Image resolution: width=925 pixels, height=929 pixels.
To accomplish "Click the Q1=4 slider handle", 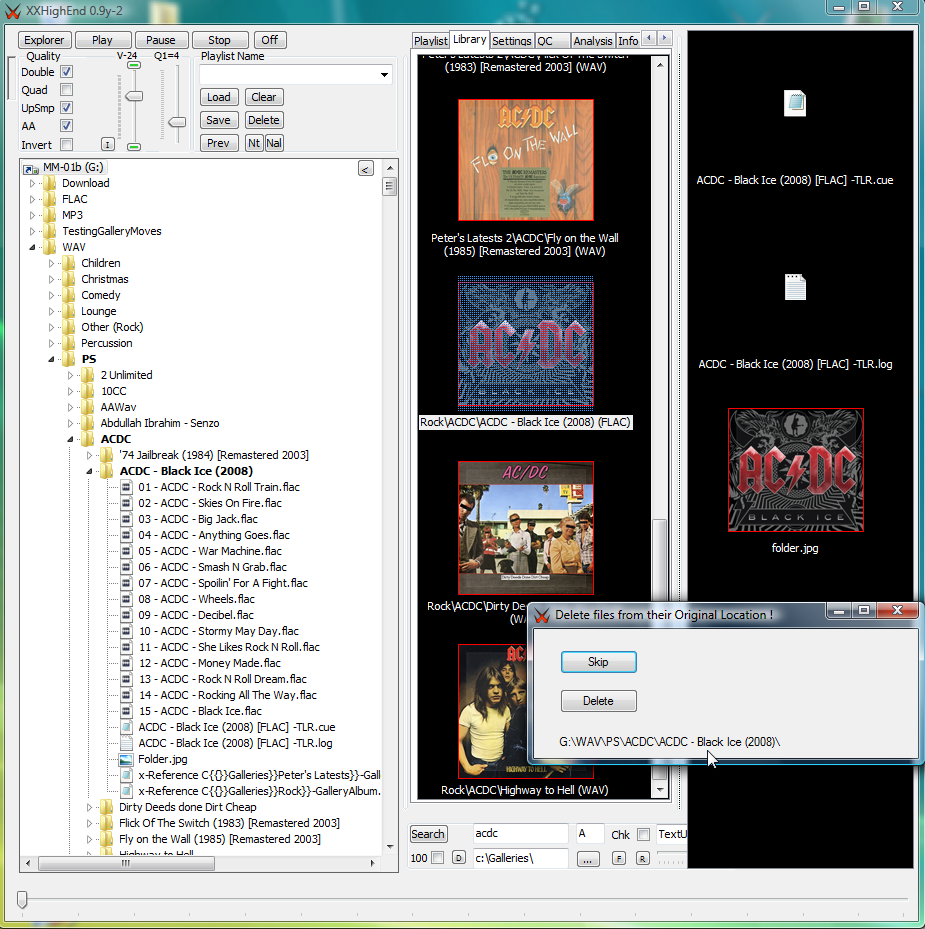I will 177,121.
